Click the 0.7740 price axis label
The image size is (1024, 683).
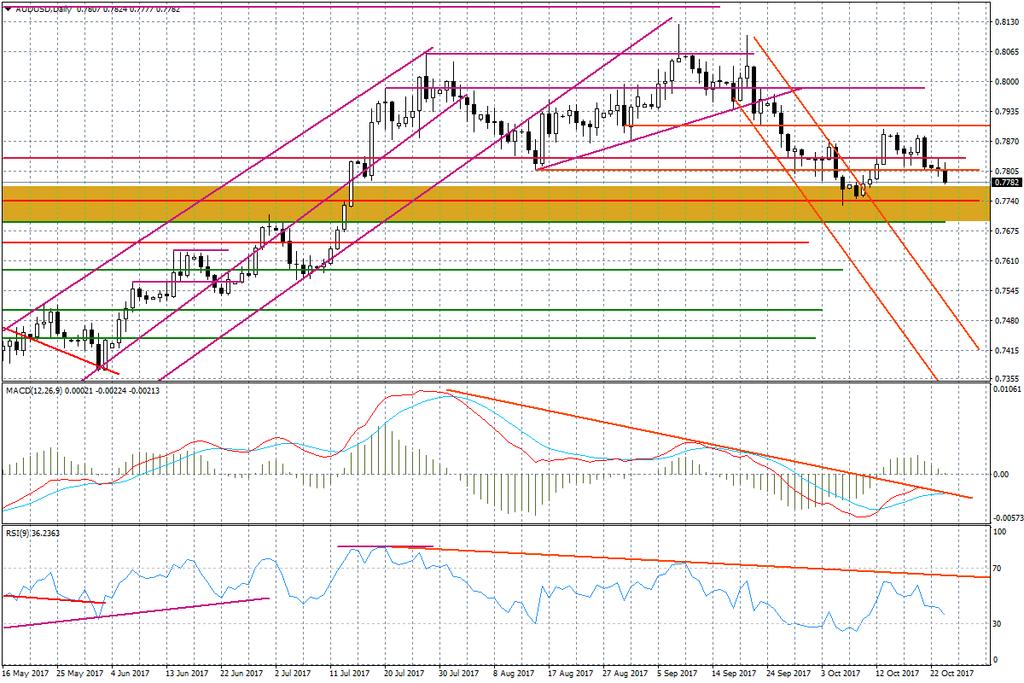[x=1006, y=202]
